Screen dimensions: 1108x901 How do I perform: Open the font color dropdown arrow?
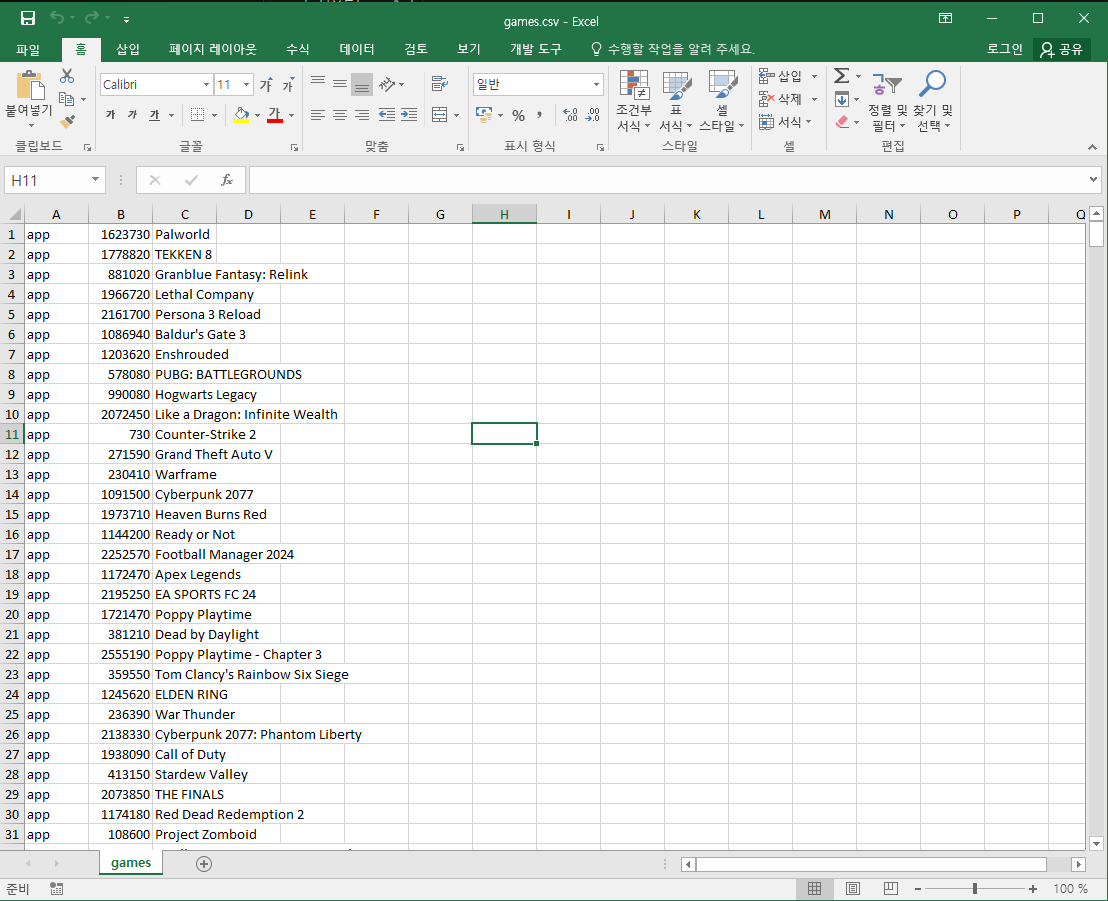pyautogui.click(x=291, y=115)
